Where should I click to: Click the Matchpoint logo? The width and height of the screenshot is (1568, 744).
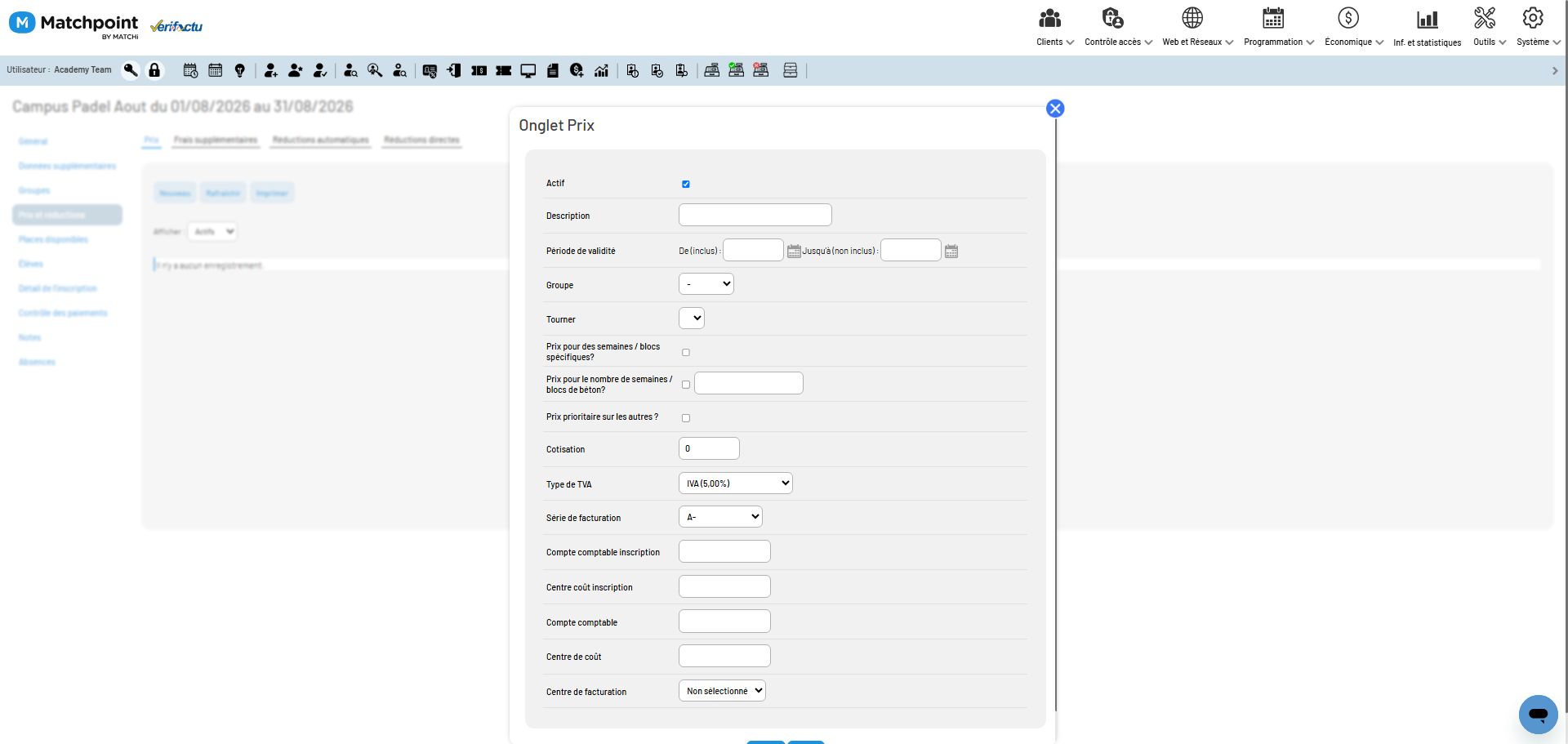pyautogui.click(x=73, y=25)
